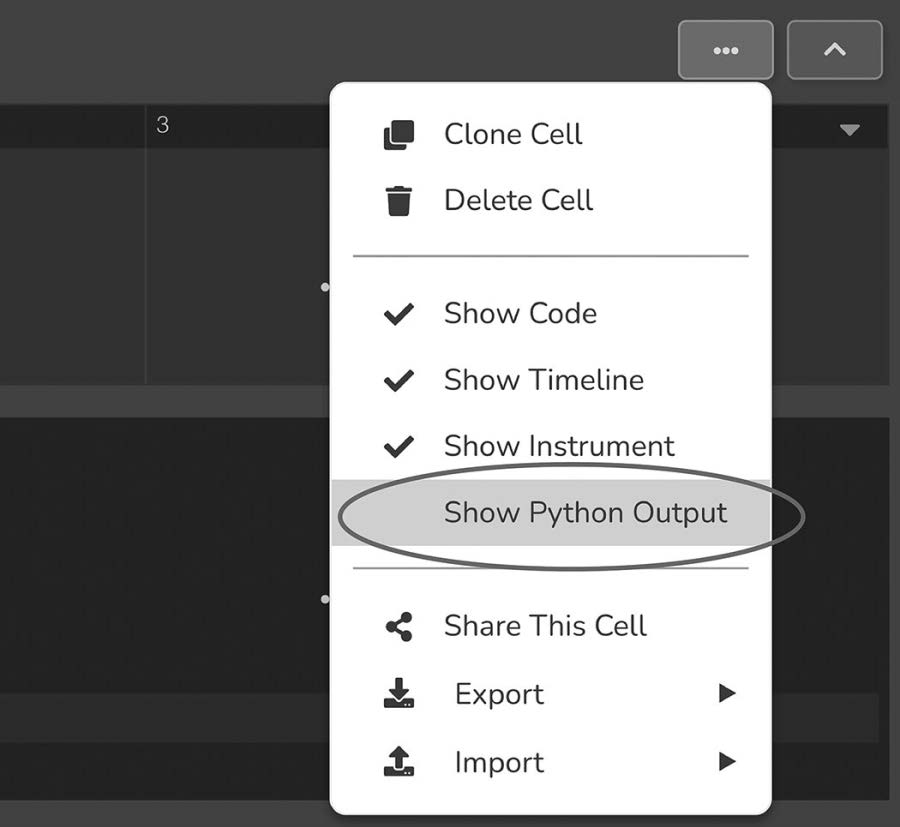This screenshot has width=900, height=827.
Task: Disable Show Timeline option
Action: [x=550, y=380]
